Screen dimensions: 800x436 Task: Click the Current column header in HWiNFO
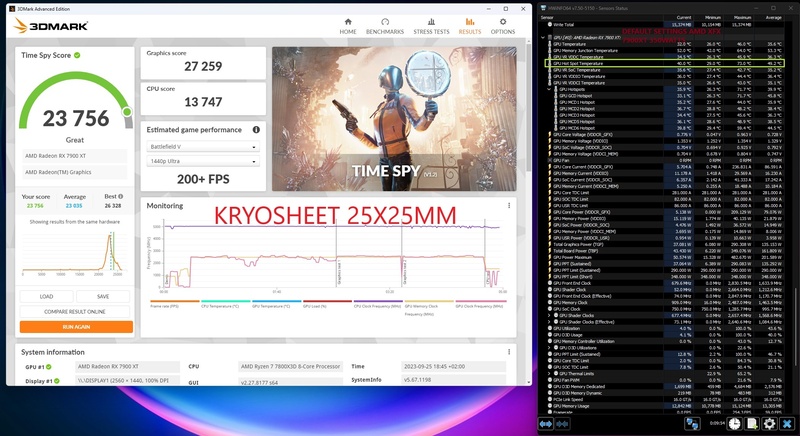pyautogui.click(x=684, y=17)
